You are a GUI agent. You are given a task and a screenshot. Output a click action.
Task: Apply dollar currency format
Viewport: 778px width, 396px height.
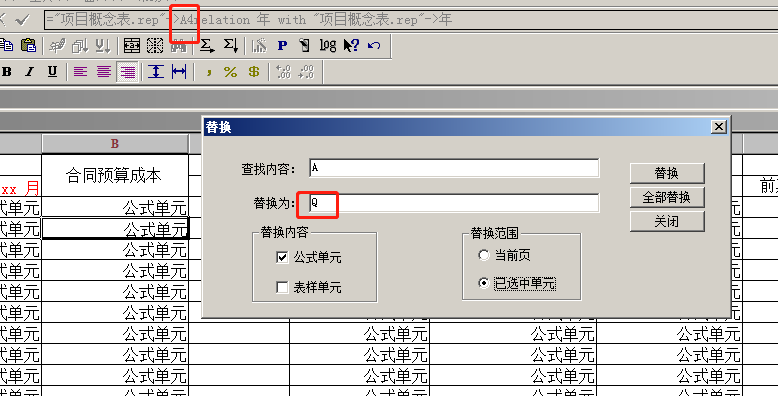[x=254, y=72]
